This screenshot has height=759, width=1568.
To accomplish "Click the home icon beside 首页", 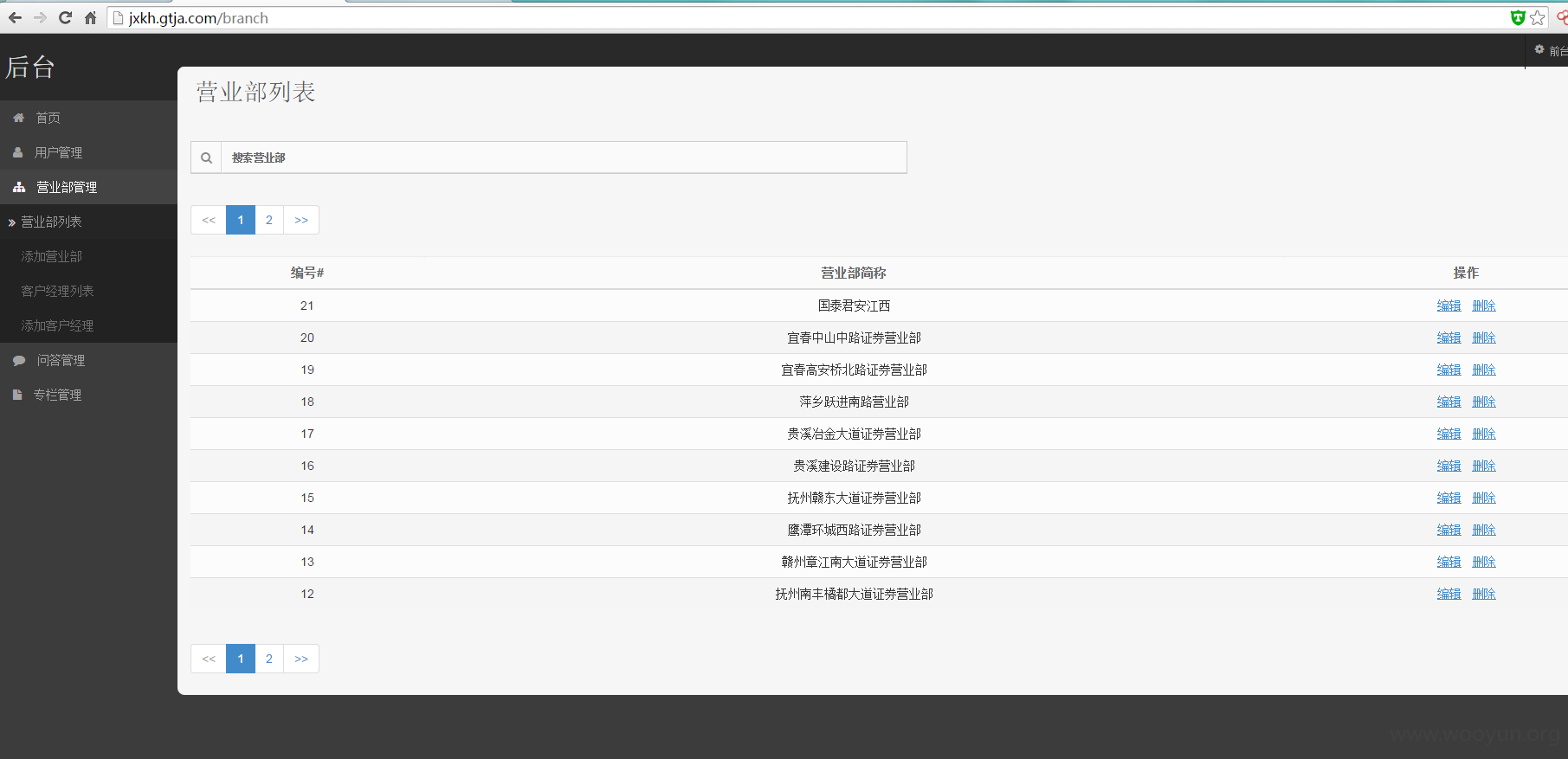I will click(x=19, y=118).
